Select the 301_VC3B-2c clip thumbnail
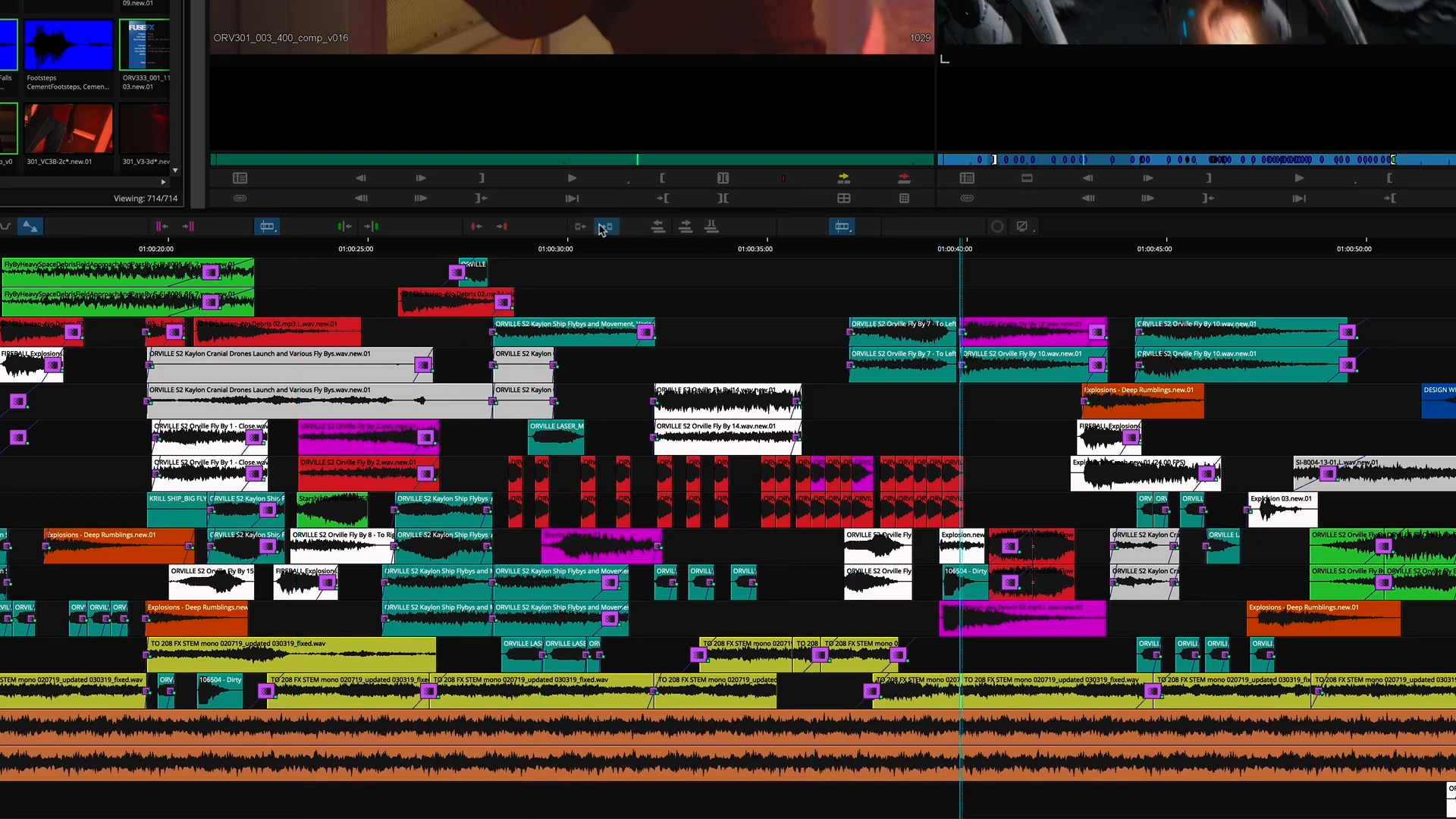Viewport: 1456px width, 819px height. [68, 129]
